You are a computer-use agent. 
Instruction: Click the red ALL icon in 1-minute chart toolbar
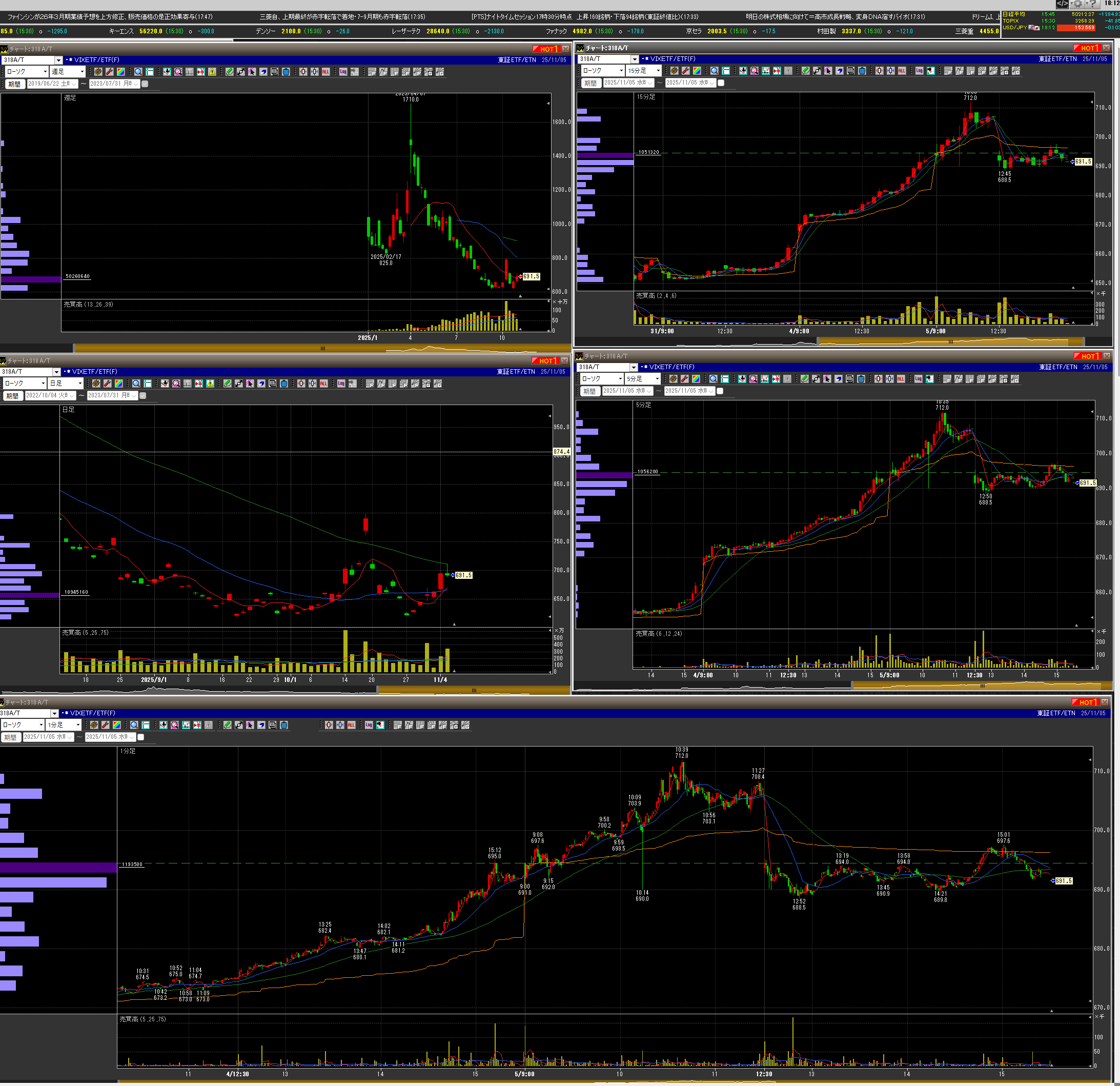click(x=352, y=726)
